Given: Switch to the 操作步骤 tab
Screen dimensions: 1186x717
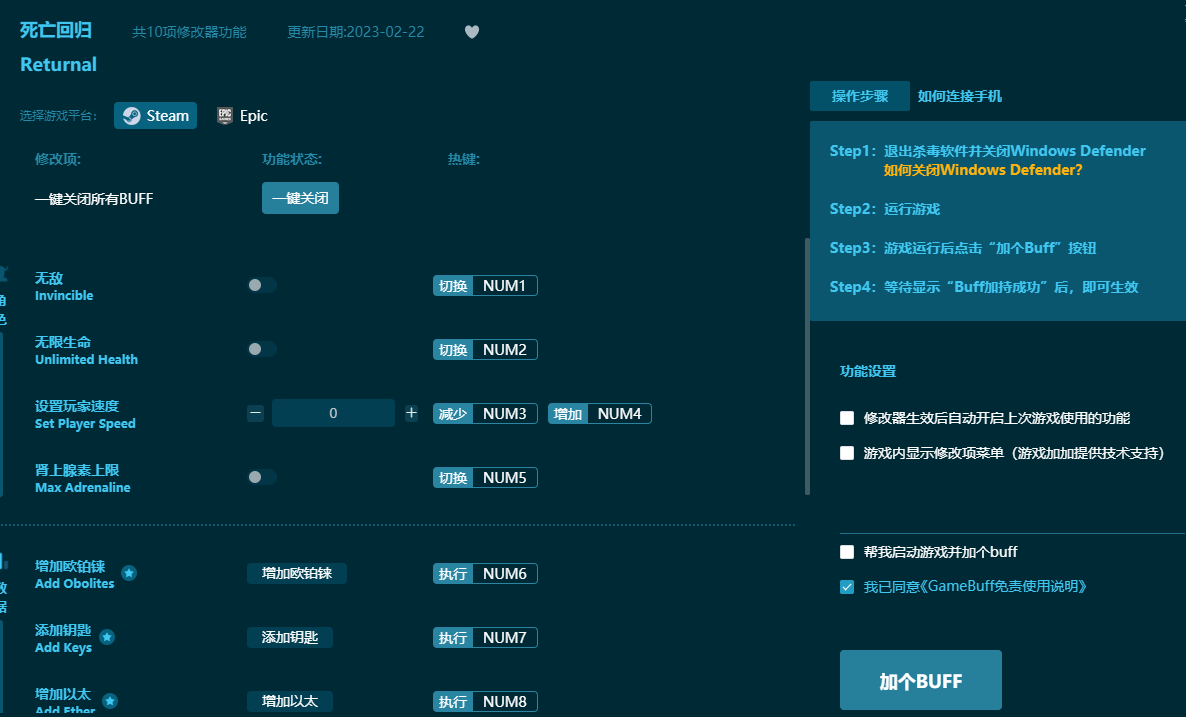Looking at the screenshot, I should click(x=859, y=96).
